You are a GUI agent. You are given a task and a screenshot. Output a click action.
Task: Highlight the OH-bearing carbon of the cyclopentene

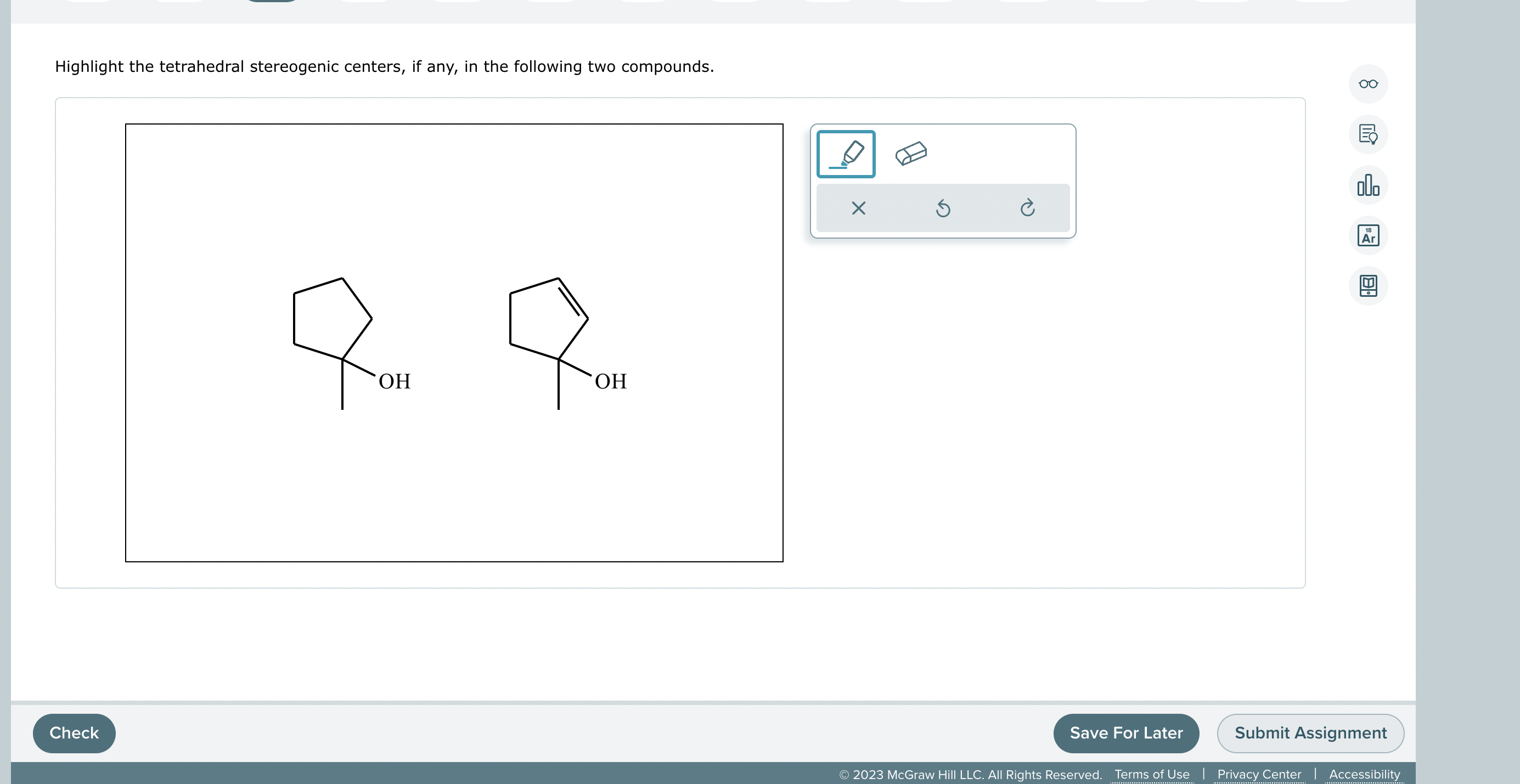559,358
